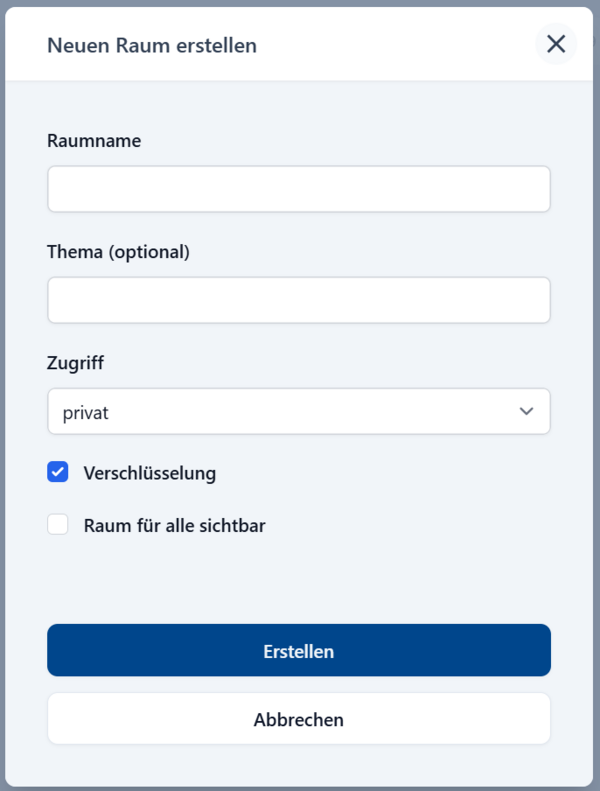Click the selected value privat

[86, 412]
